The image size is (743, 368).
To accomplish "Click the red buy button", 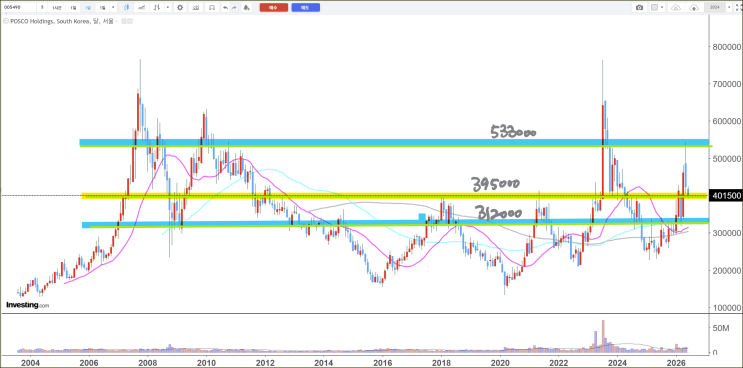I will tap(273, 8).
